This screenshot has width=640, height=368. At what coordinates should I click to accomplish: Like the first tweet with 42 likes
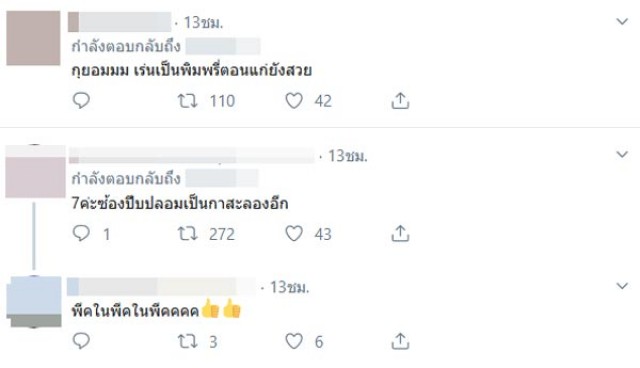[x=294, y=101]
